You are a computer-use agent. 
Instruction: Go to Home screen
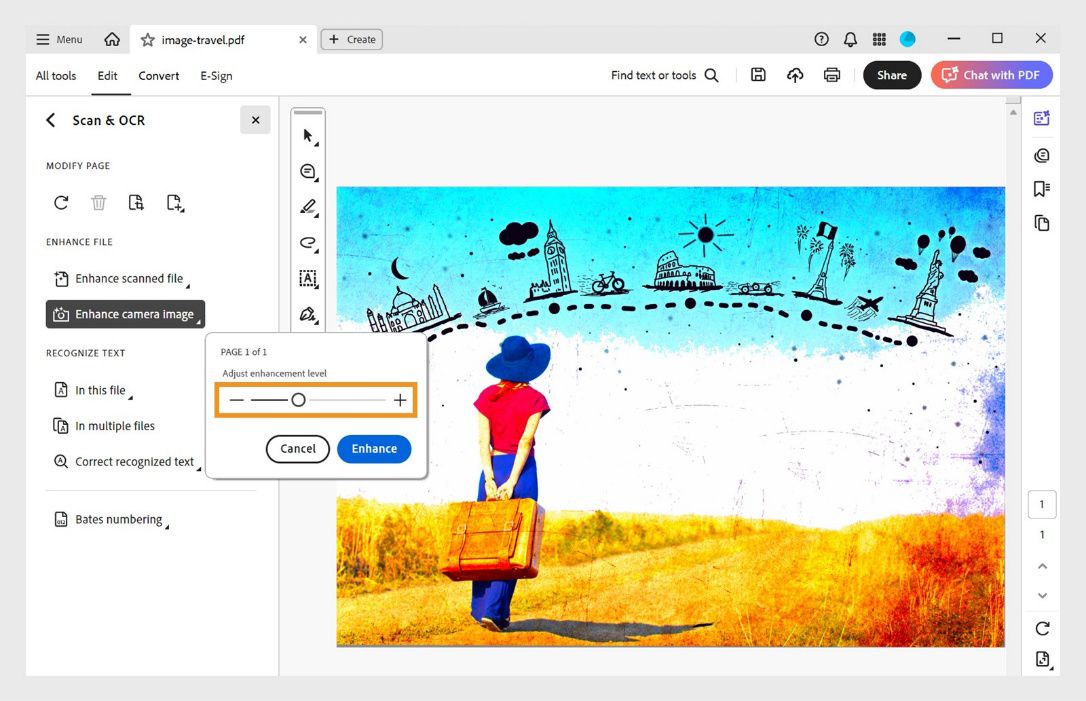(110, 39)
